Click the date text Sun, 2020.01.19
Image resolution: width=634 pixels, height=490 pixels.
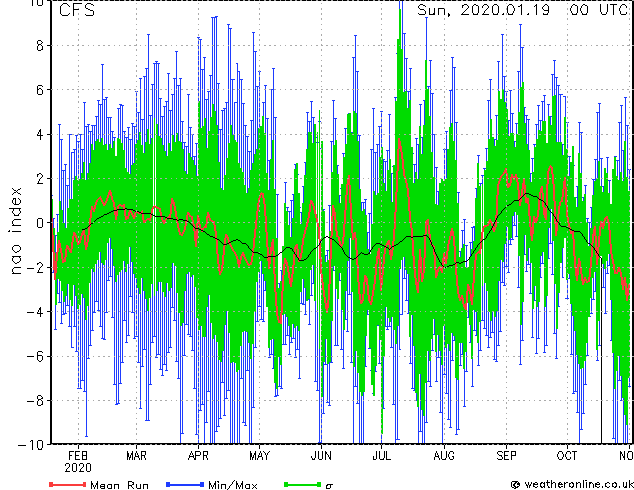[x=483, y=10]
